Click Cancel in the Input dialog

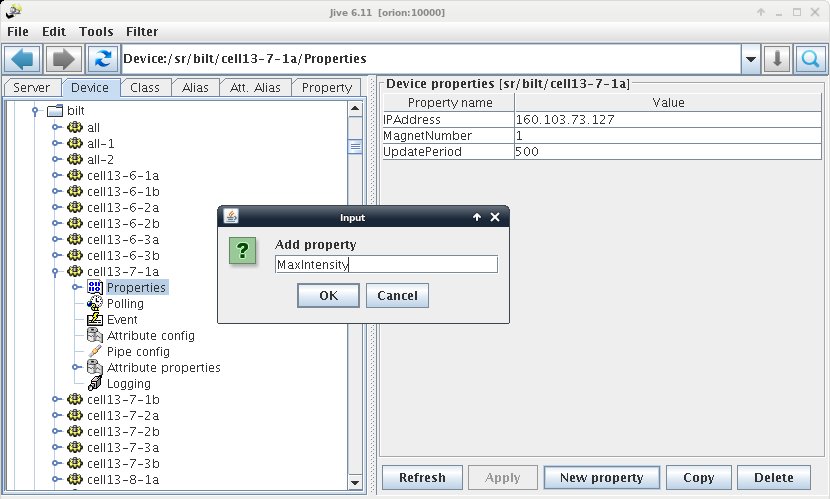pyautogui.click(x=397, y=295)
